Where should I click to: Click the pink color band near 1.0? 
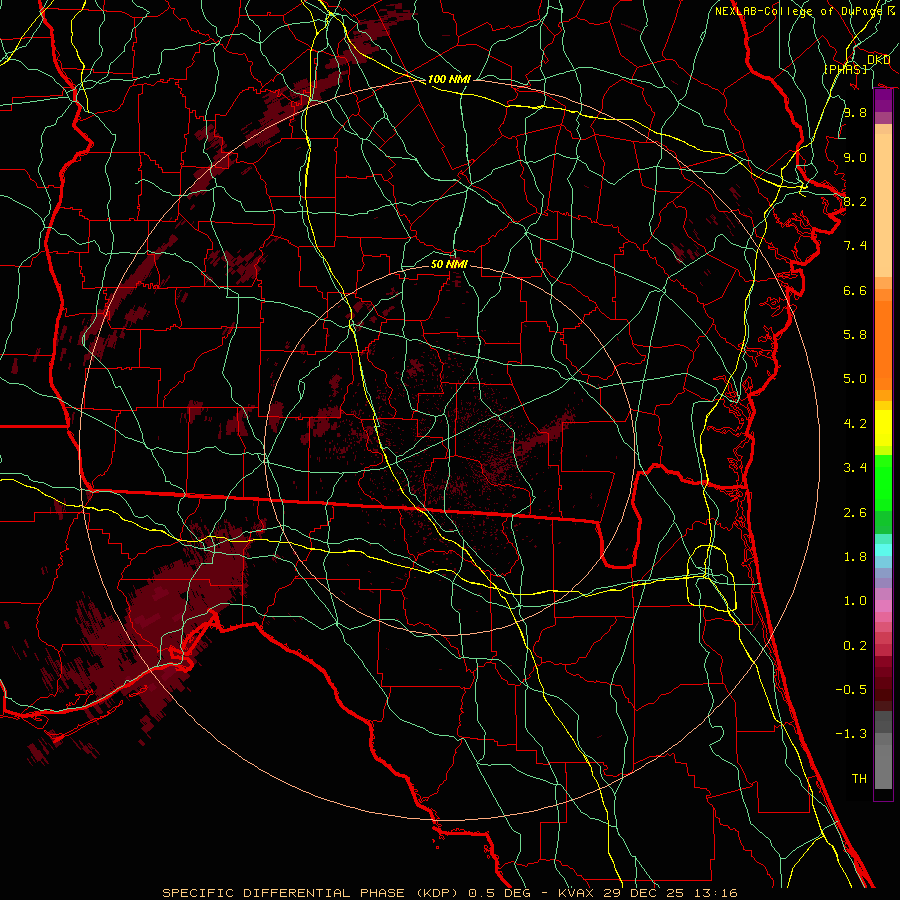pyautogui.click(x=883, y=603)
